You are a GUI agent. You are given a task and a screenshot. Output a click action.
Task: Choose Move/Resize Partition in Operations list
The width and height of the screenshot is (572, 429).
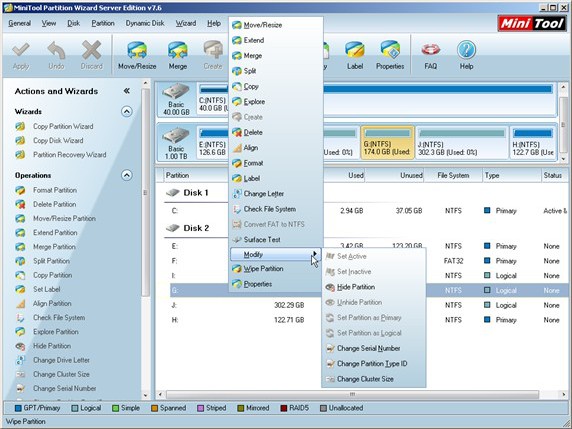(x=64, y=219)
